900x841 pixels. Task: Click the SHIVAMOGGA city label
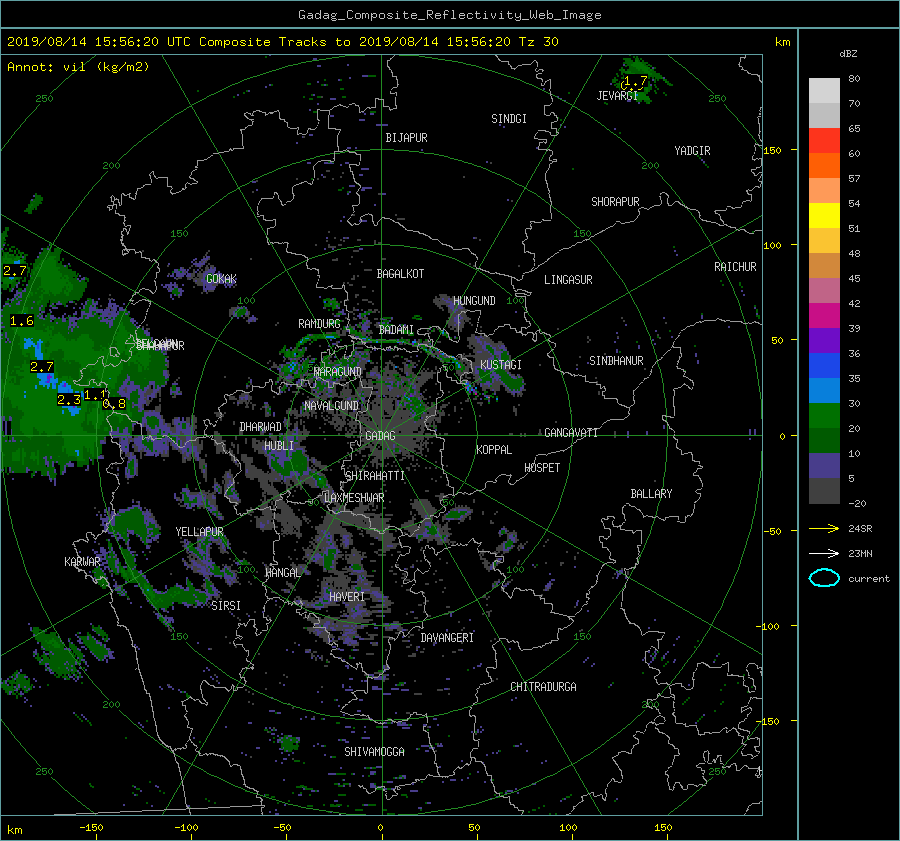(x=374, y=752)
